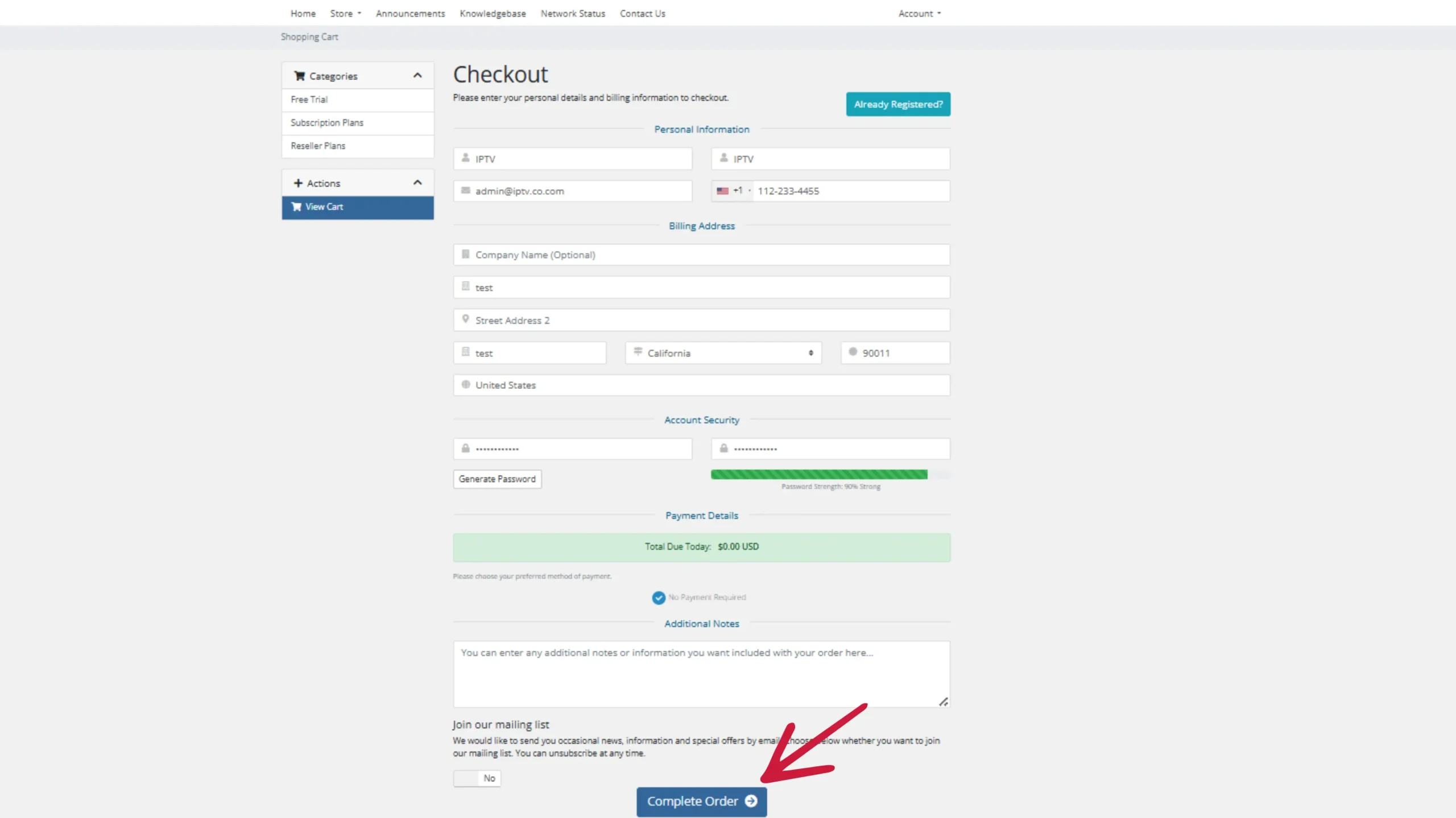
Task: Open the Knowledgebase menu item
Action: [x=493, y=14]
